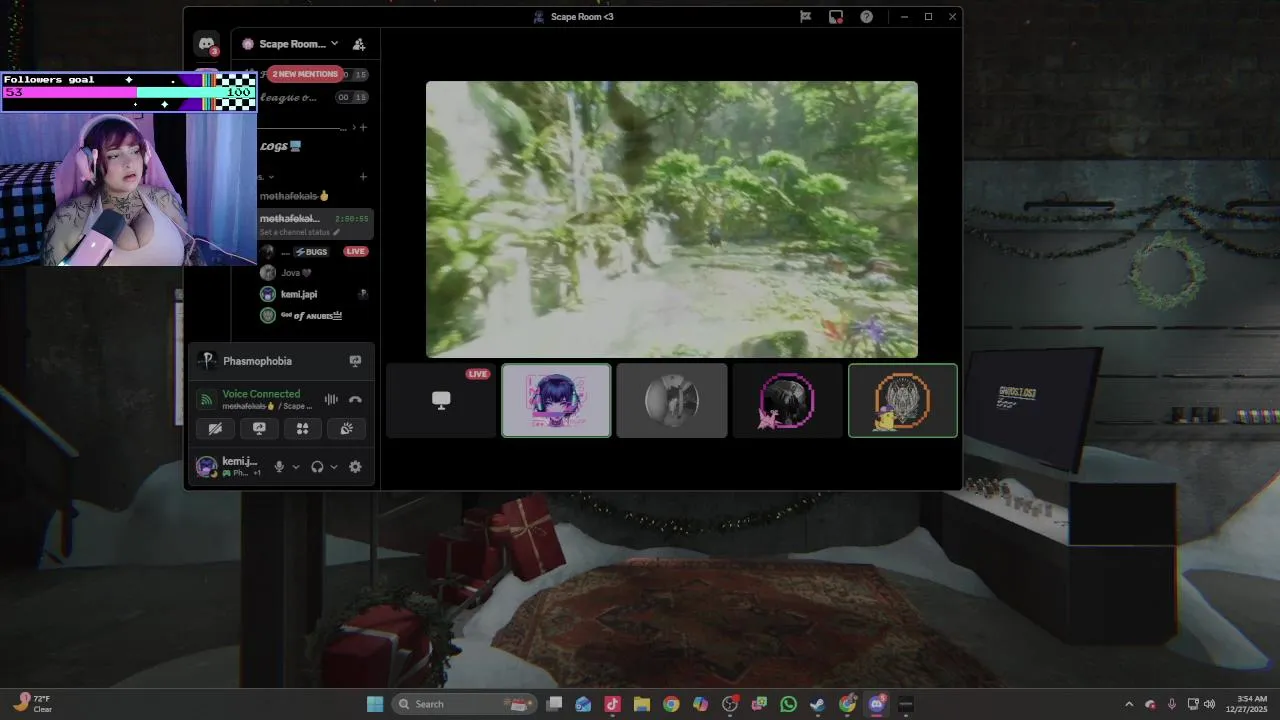The width and height of the screenshot is (1280, 720).
Task: Create a channel using the lower plus icon
Action: pyautogui.click(x=363, y=176)
